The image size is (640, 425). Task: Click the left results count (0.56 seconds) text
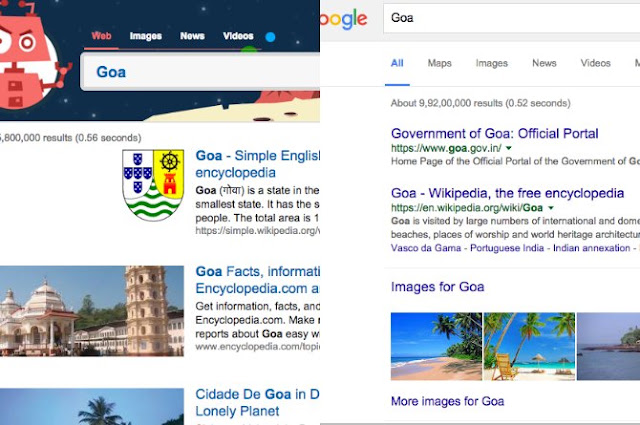[x=70, y=138]
